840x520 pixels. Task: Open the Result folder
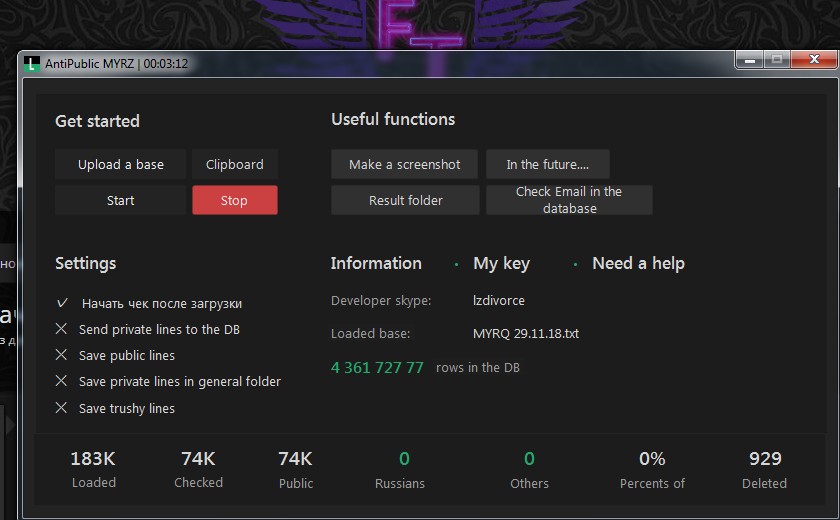[x=405, y=200]
